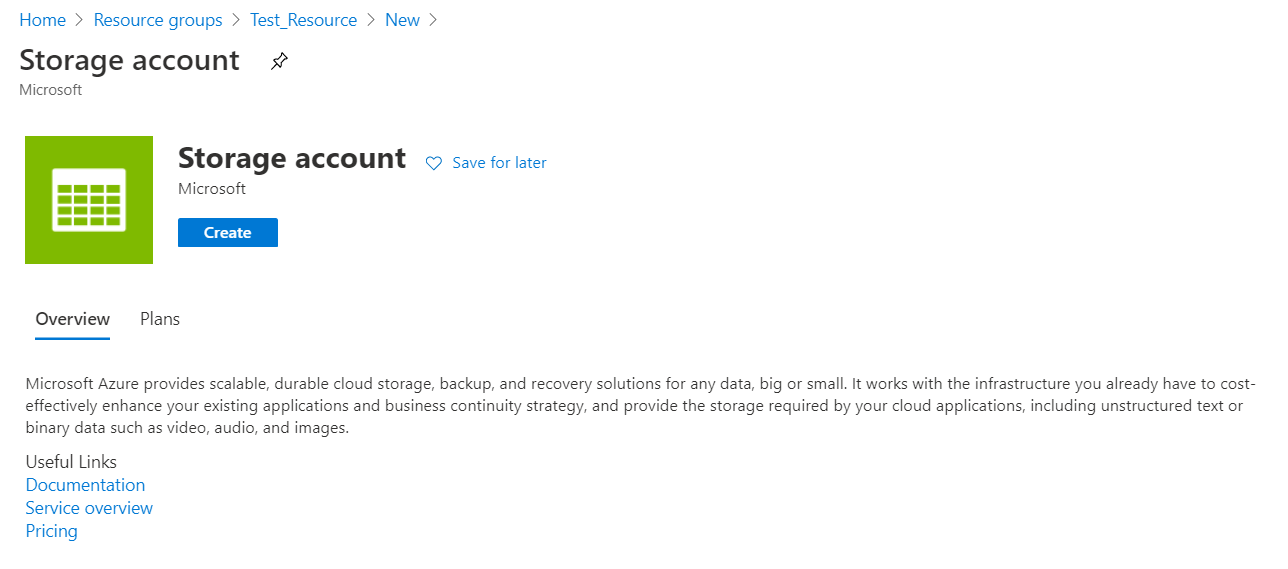Click the top Storage account page title
This screenshot has width=1288, height=569.
coord(129,60)
